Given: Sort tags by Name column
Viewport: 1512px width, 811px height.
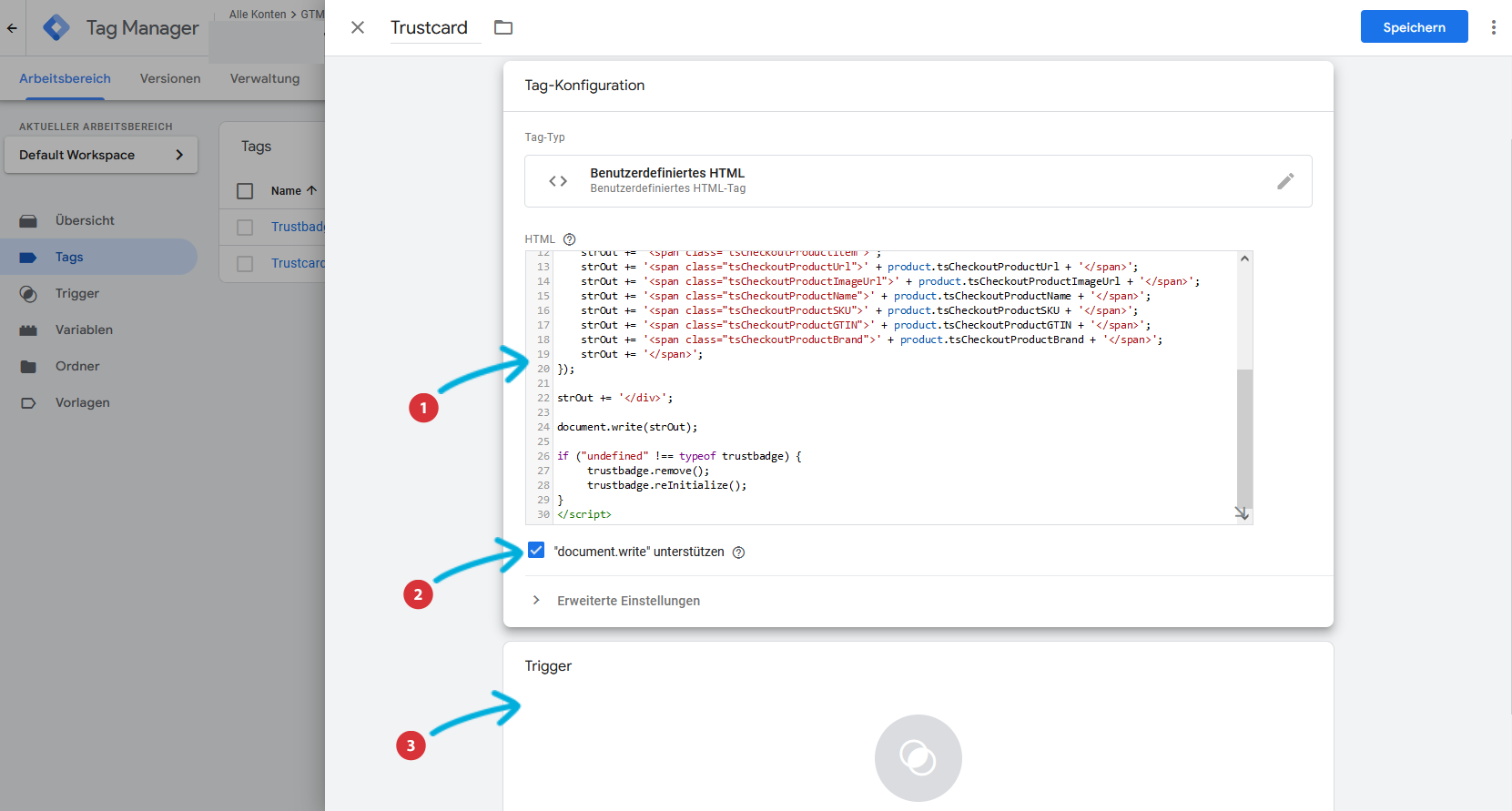Looking at the screenshot, I should click(293, 191).
